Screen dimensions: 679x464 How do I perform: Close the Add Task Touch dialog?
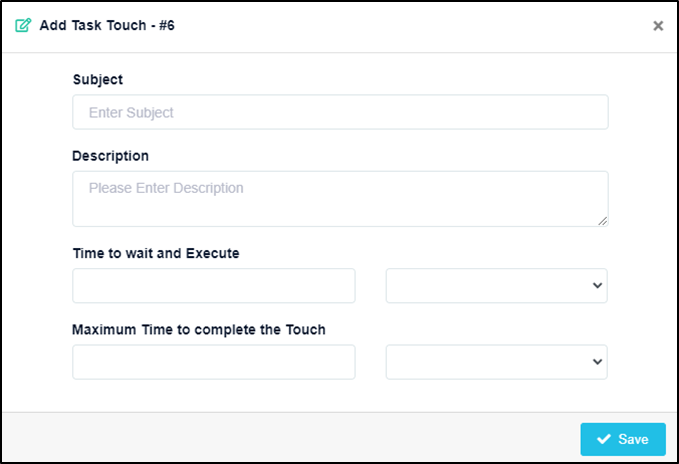click(658, 26)
